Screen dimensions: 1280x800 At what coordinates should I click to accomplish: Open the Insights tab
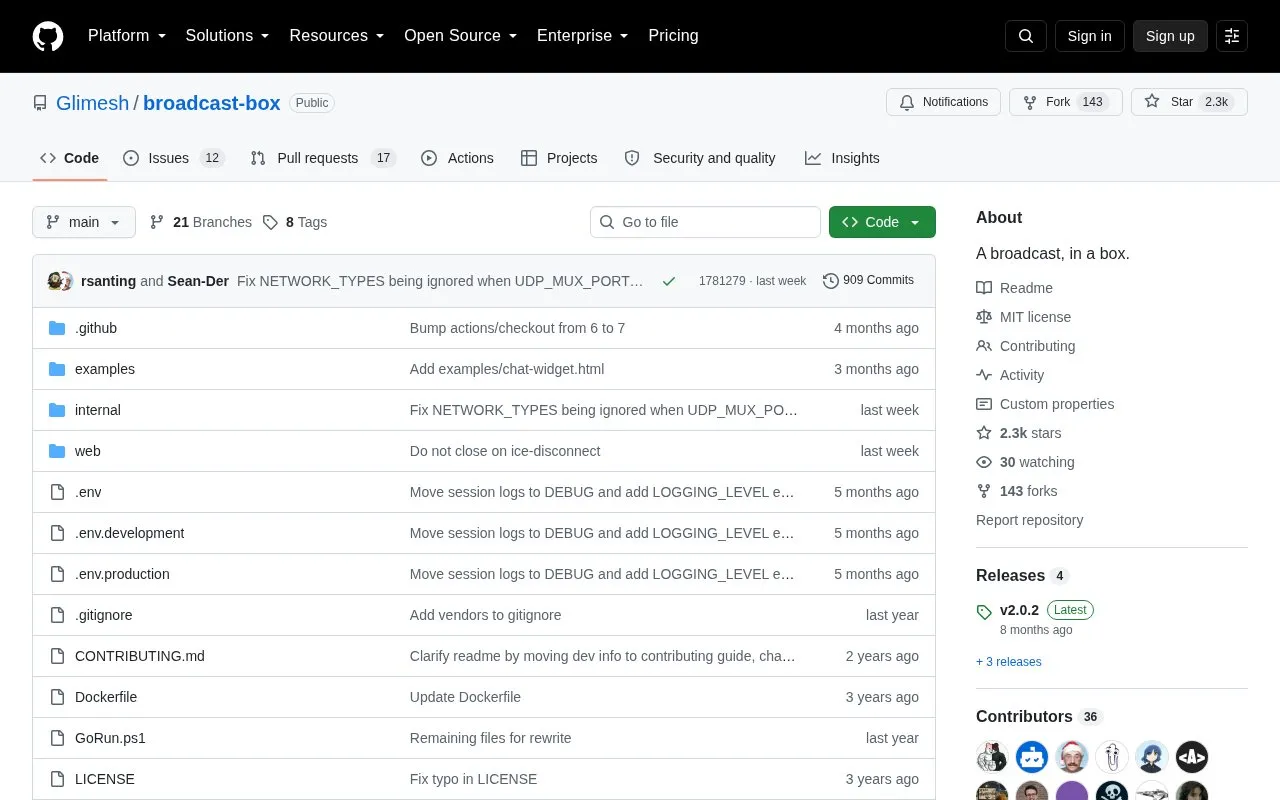tap(842, 158)
